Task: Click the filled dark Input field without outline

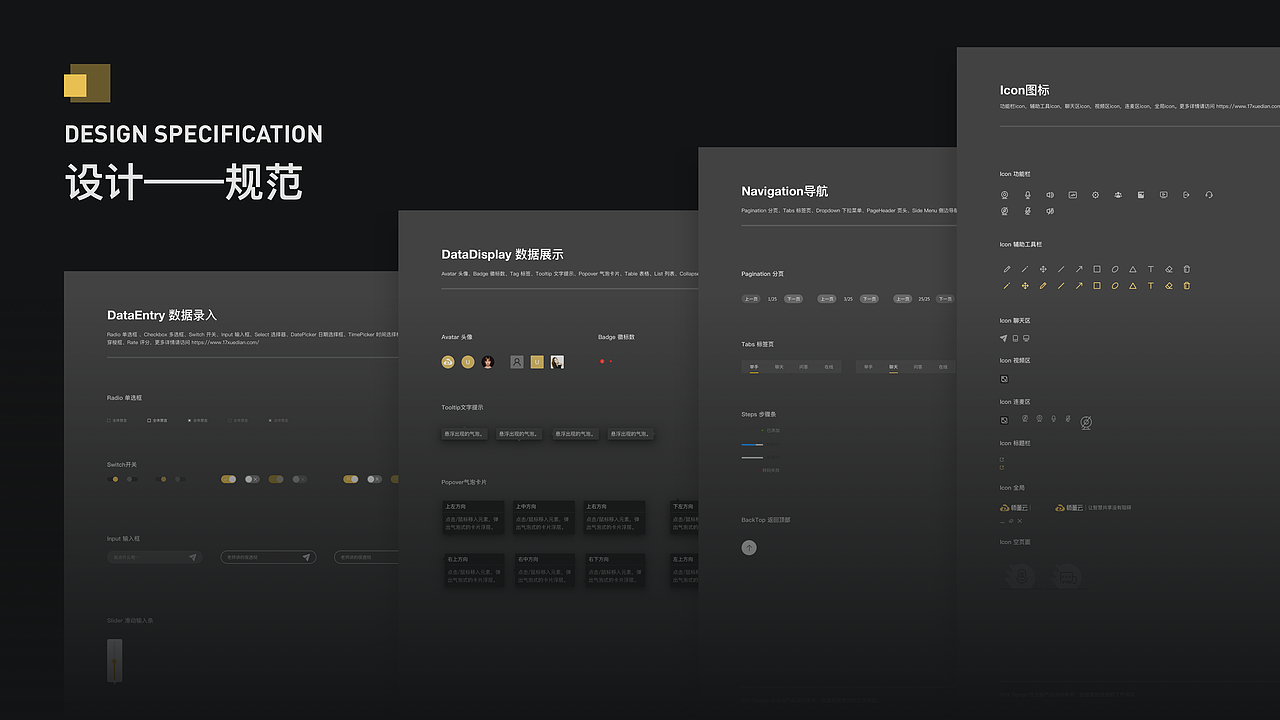Action: coord(155,557)
